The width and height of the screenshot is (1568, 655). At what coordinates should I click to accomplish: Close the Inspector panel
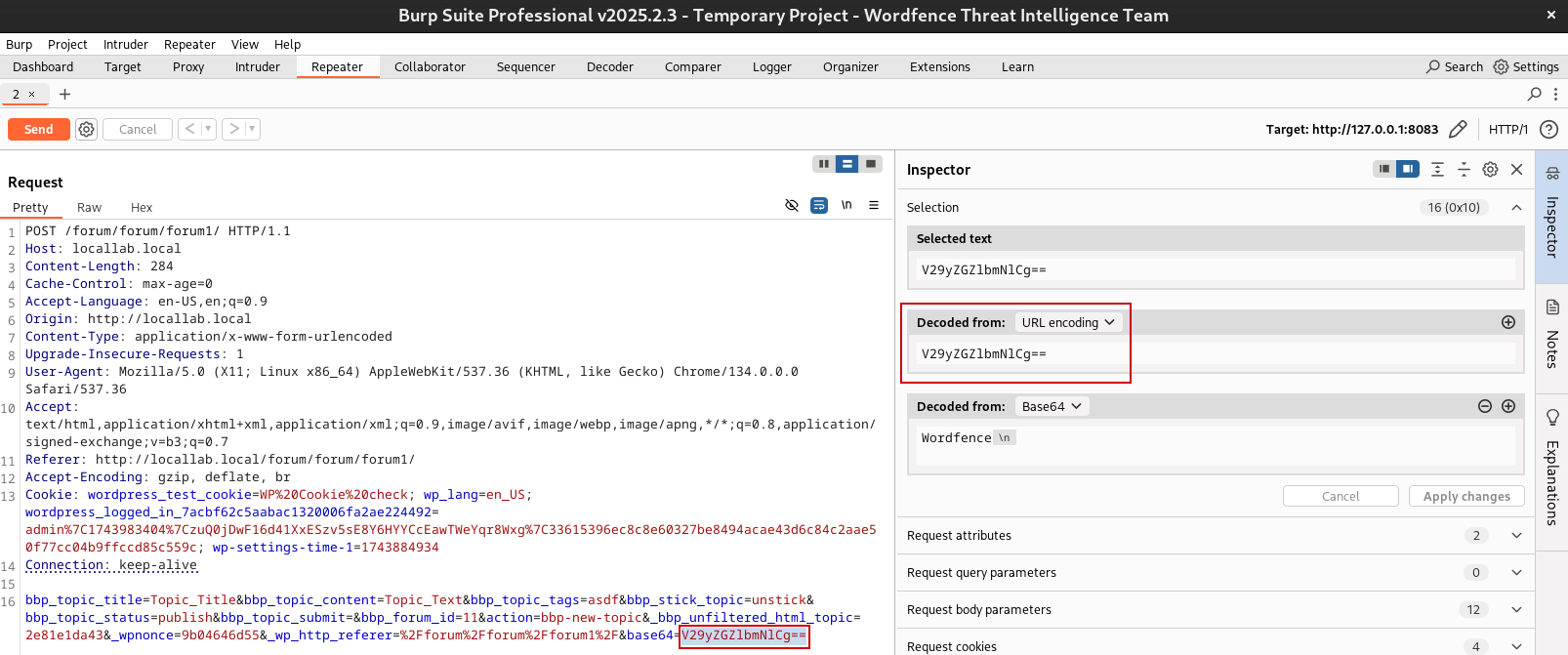[x=1516, y=169]
